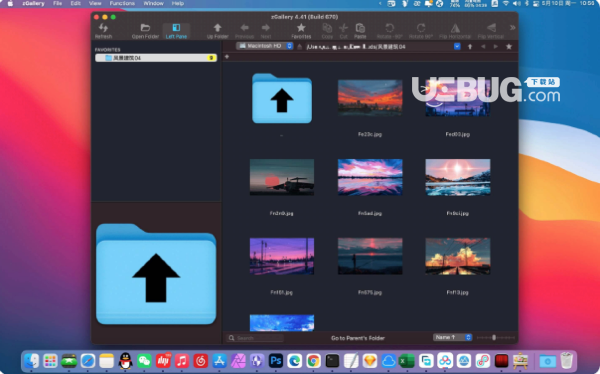
Task: Open the zGallery application menu
Action: coord(33,3)
